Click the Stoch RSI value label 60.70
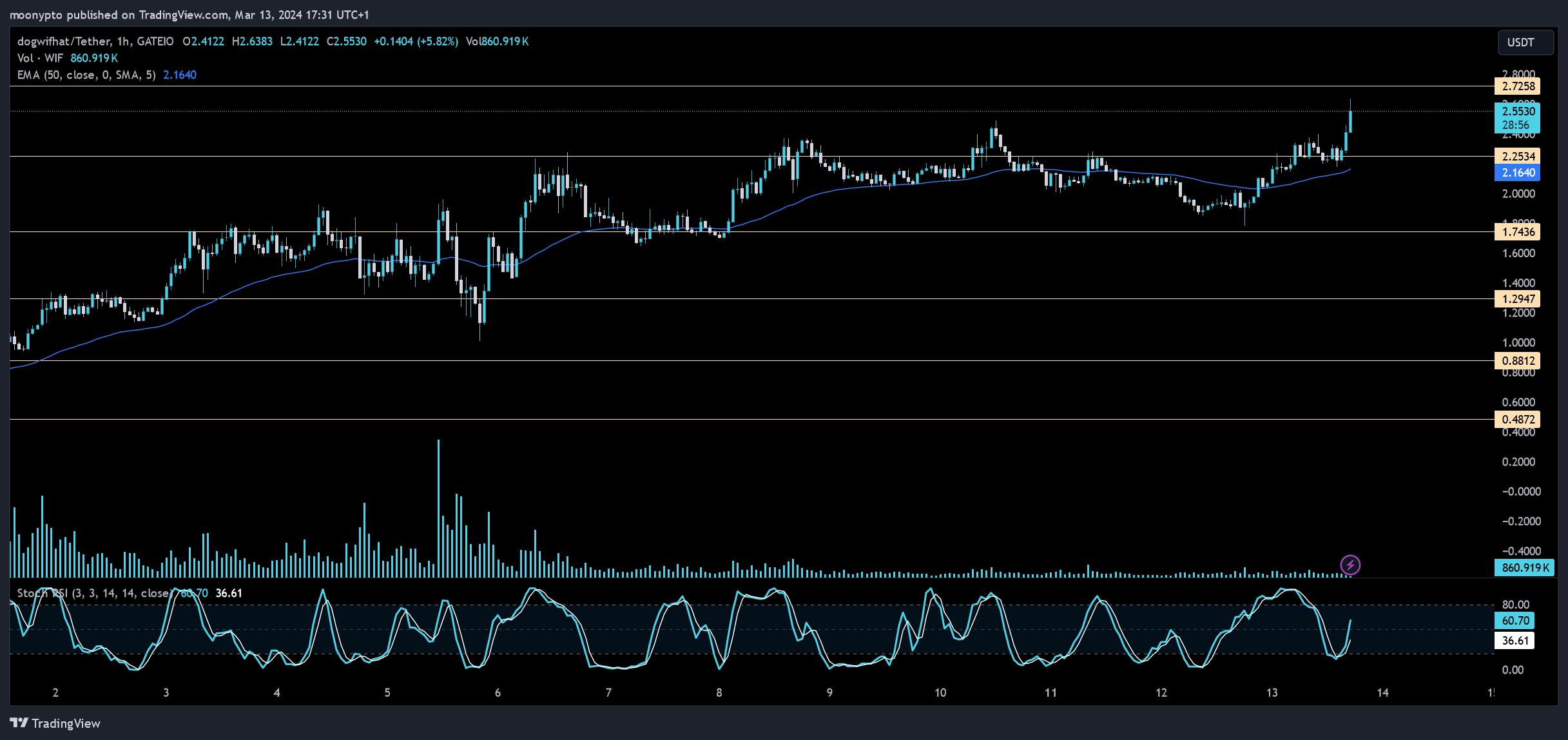Screen dimensions: 1568x740 [1514, 621]
